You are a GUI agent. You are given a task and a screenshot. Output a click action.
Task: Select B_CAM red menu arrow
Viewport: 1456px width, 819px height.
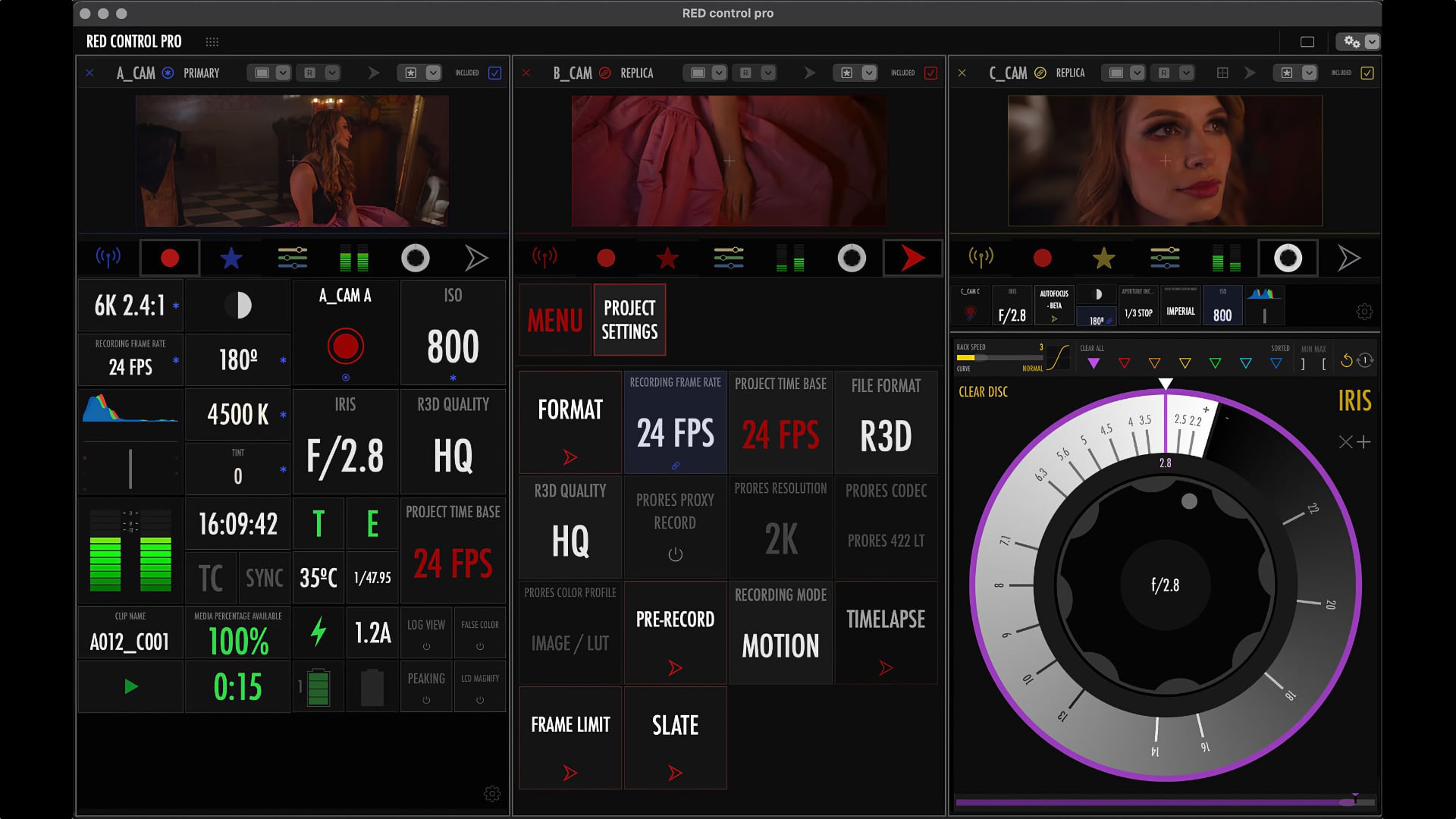[913, 258]
